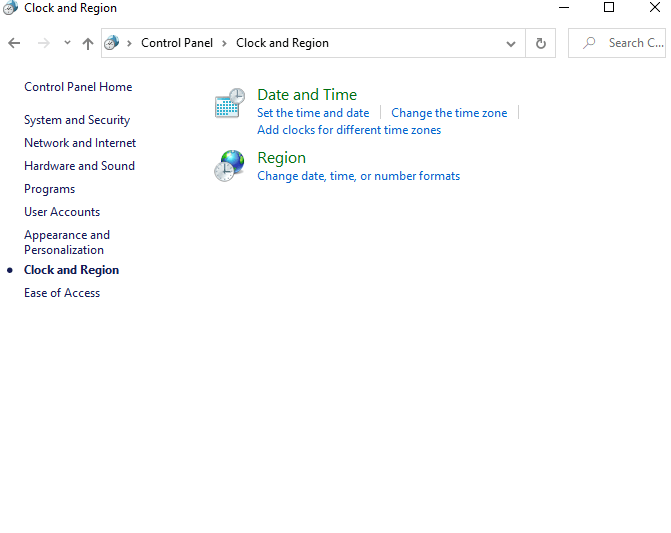Open Add clocks for different time zones
Screen dimensions: 671x533
[x=349, y=130]
